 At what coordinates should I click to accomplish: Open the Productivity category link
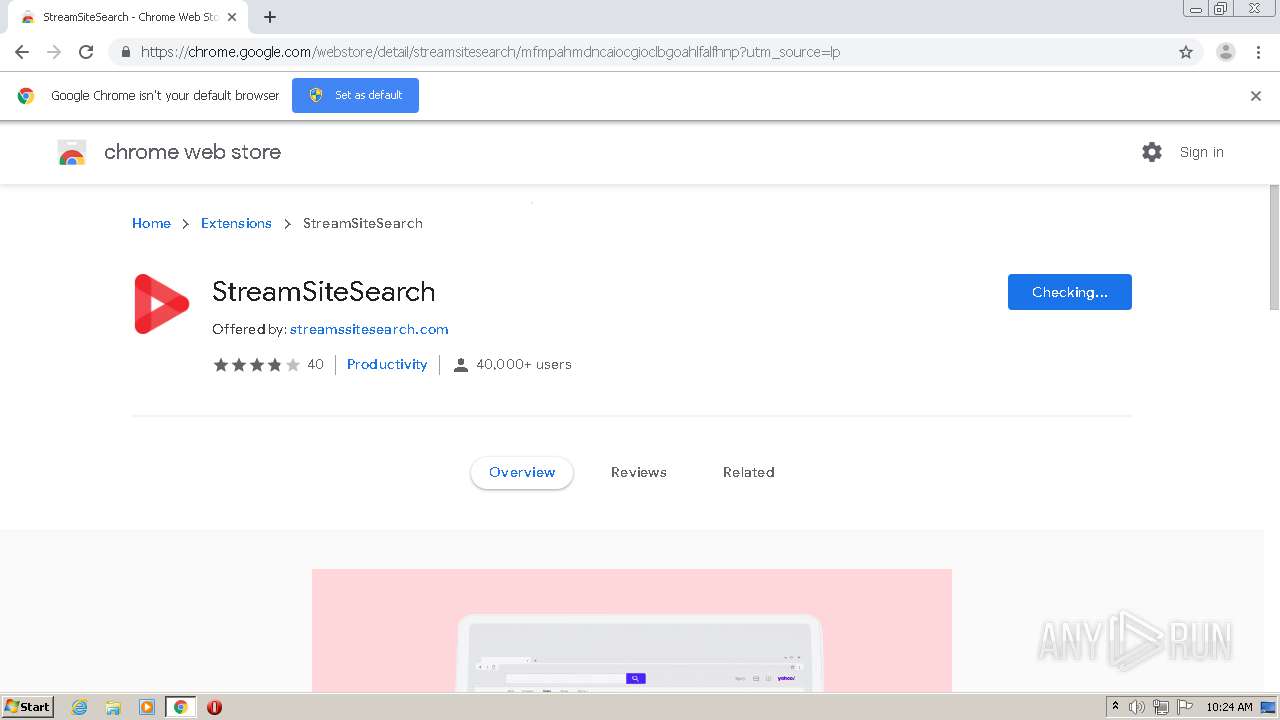[387, 364]
